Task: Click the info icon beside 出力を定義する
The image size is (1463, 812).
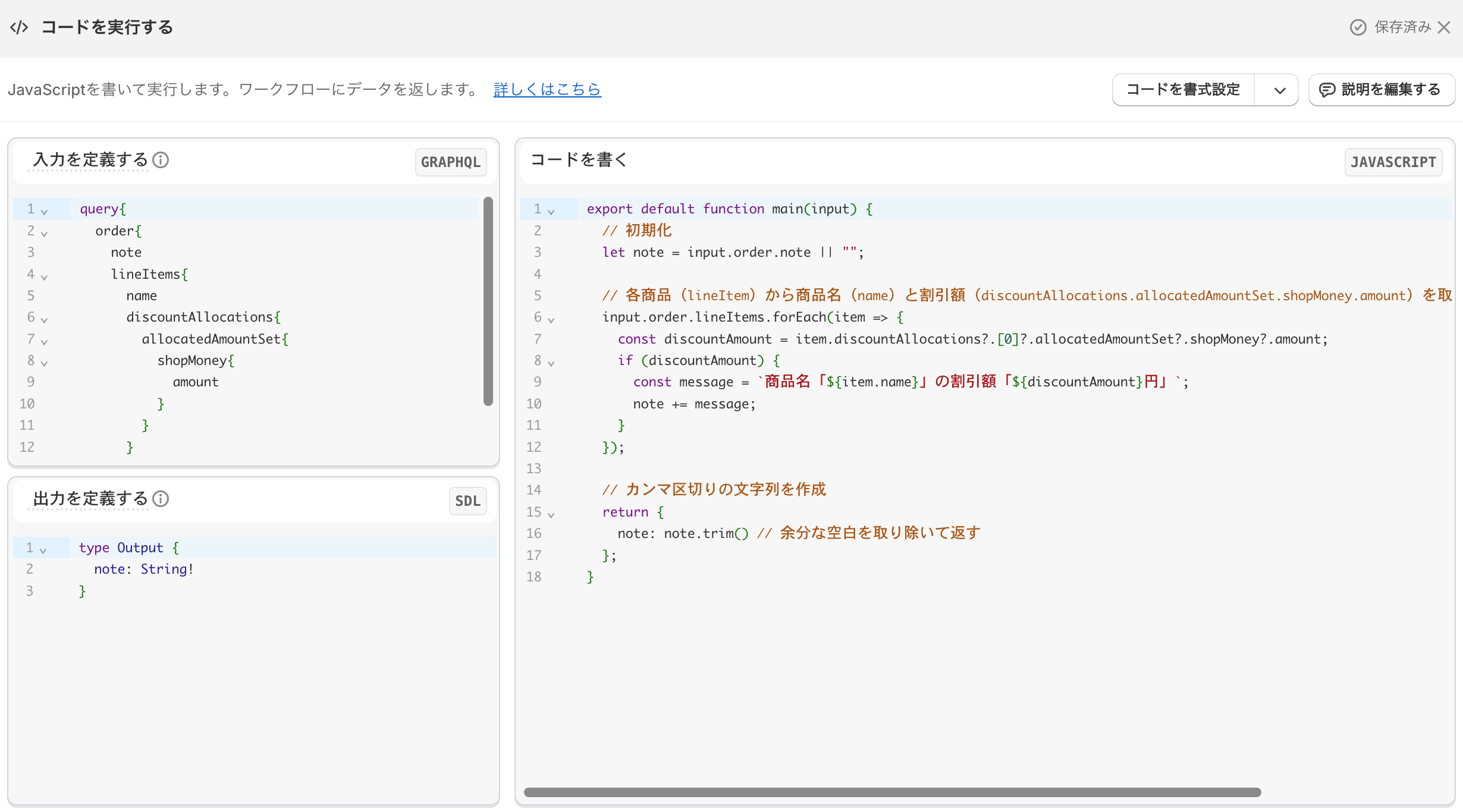Action: click(x=161, y=499)
